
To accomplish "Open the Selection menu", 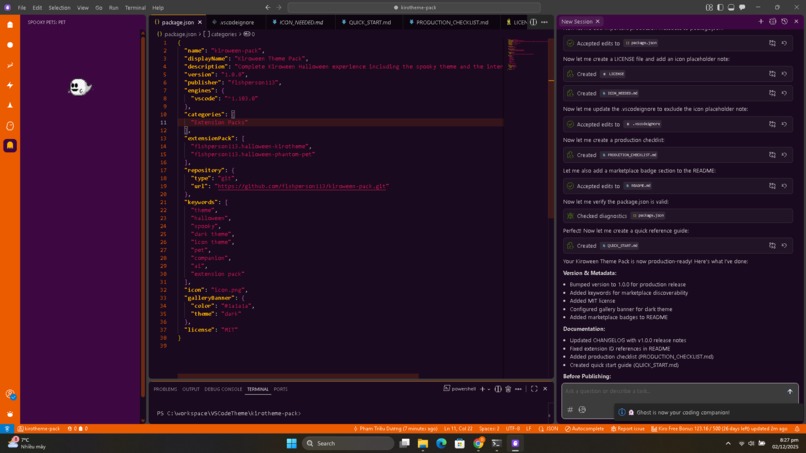I will [x=59, y=8].
